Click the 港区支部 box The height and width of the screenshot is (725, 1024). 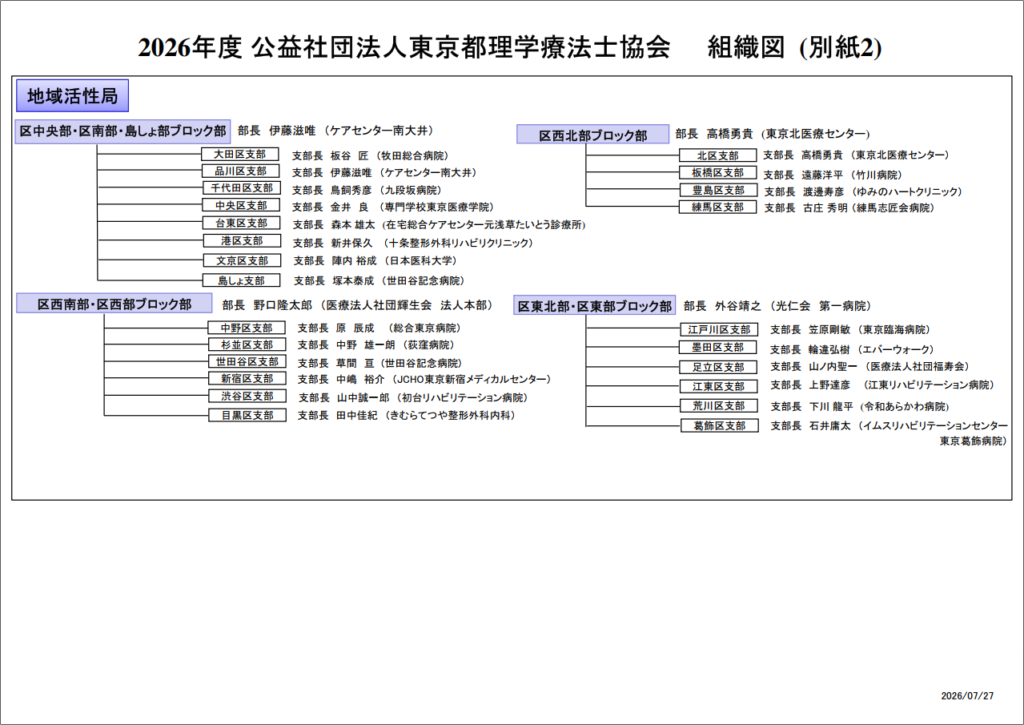coord(242,240)
